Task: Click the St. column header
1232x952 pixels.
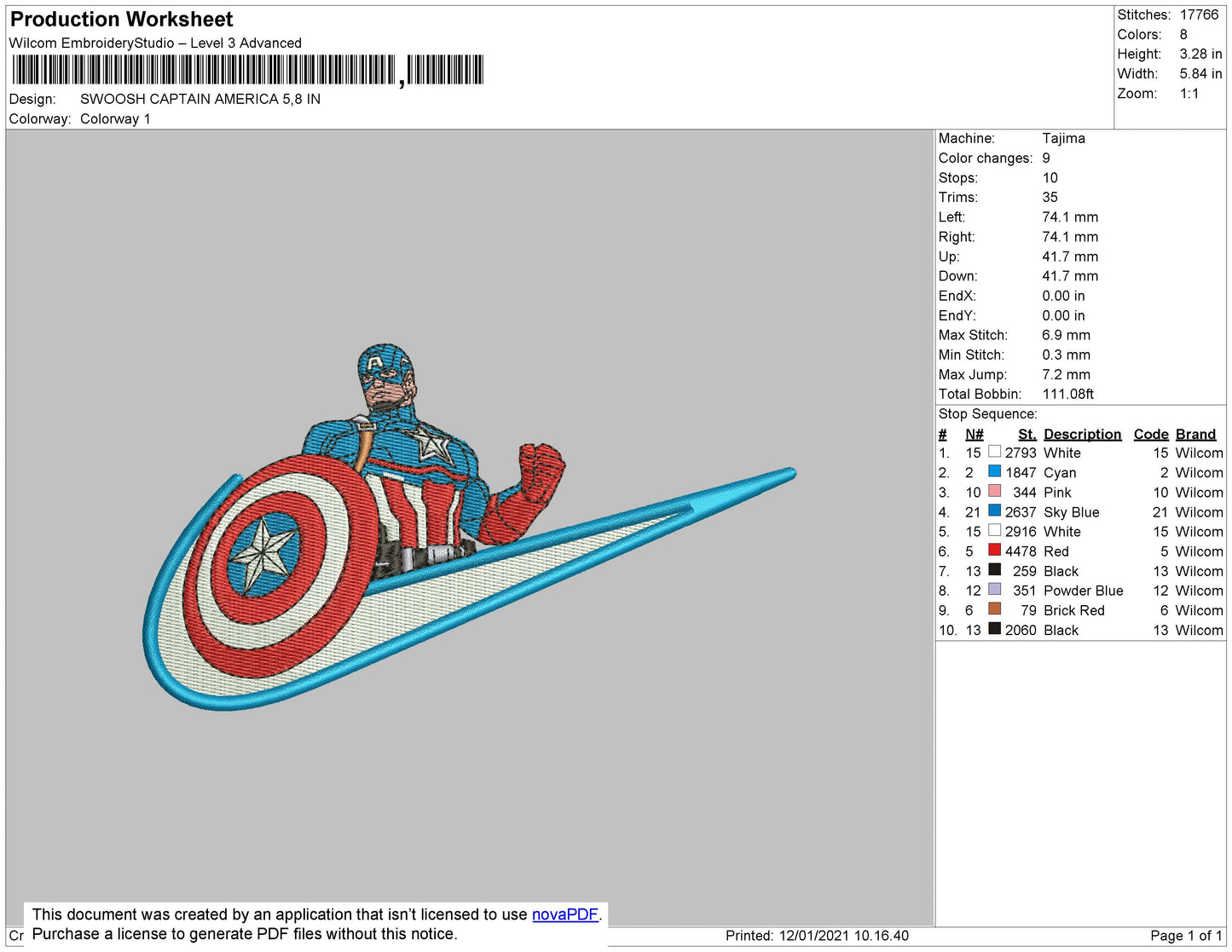Action: click(1027, 434)
